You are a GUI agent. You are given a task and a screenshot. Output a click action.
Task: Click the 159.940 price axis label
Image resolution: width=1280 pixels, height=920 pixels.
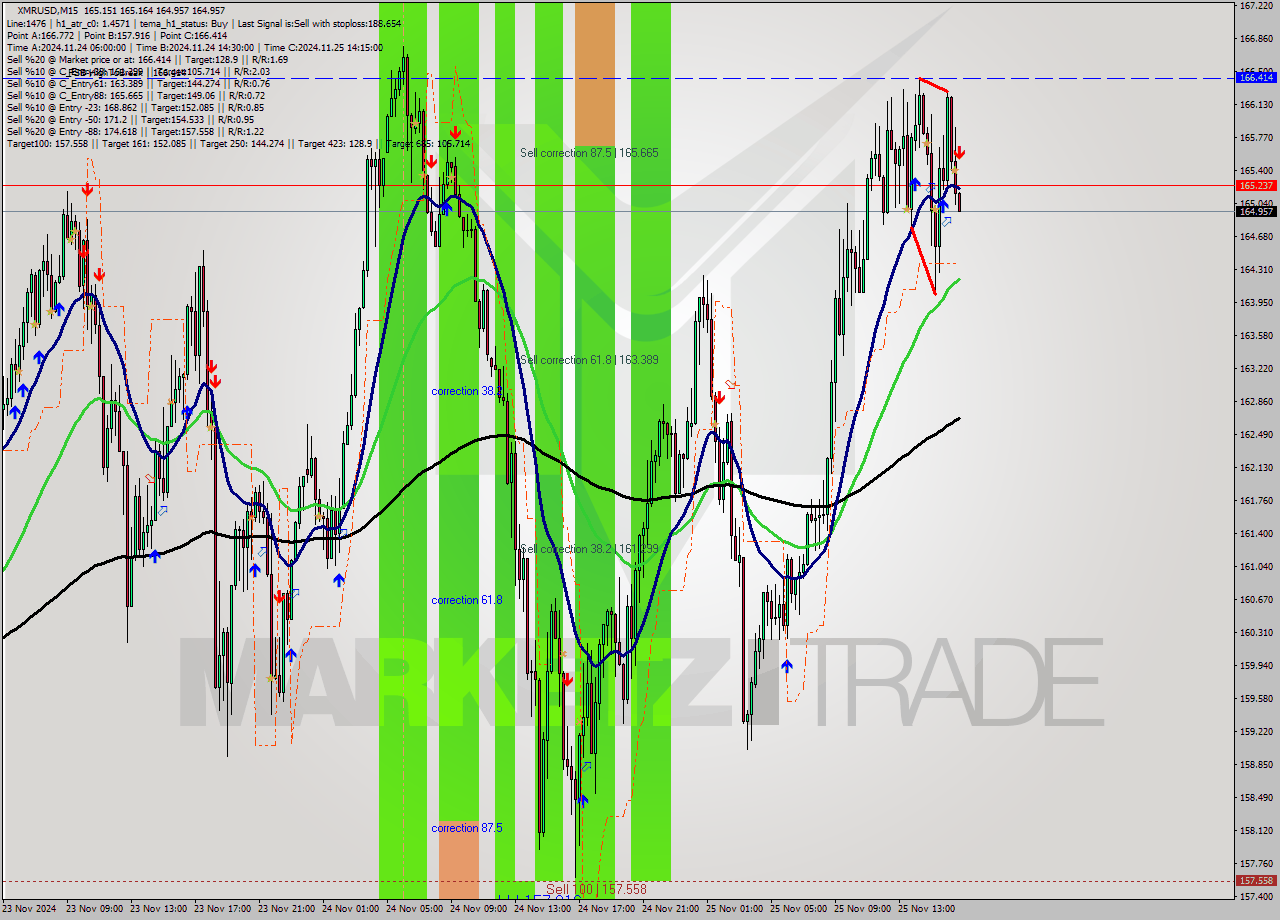[x=1256, y=665]
